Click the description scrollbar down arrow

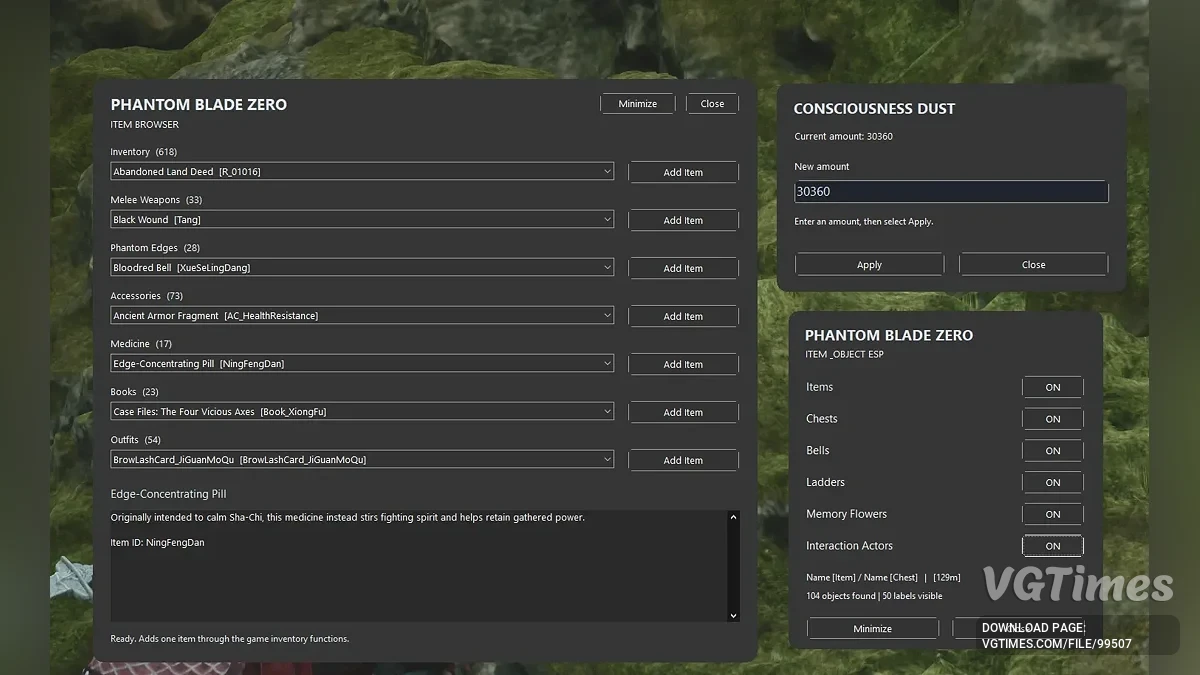(733, 615)
